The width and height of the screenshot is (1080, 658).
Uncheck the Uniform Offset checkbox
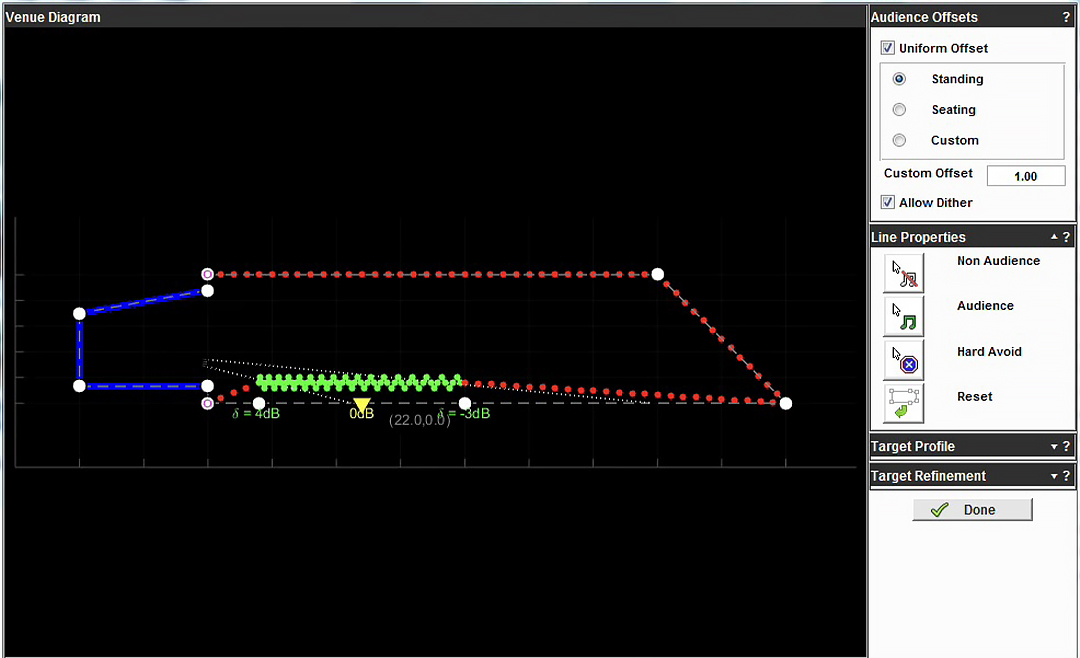pyautogui.click(x=888, y=48)
